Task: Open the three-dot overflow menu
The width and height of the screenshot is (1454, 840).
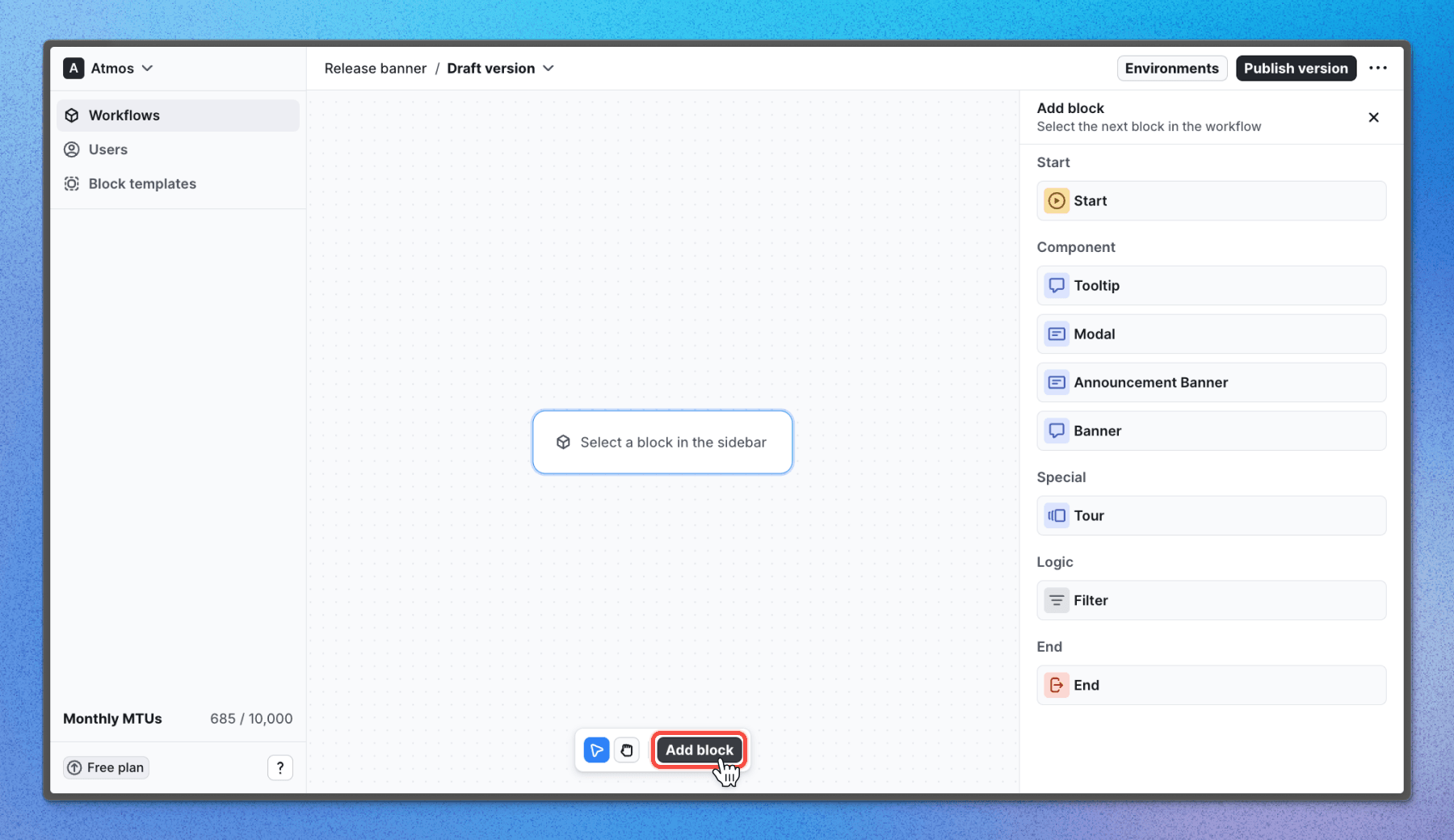Action: pyautogui.click(x=1379, y=68)
